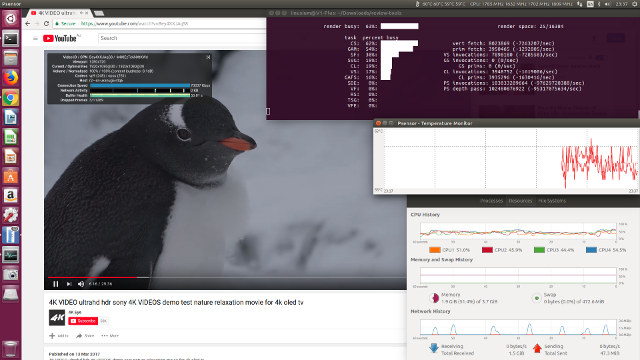
Task: Reload the page in Chrome
Action: (47, 24)
